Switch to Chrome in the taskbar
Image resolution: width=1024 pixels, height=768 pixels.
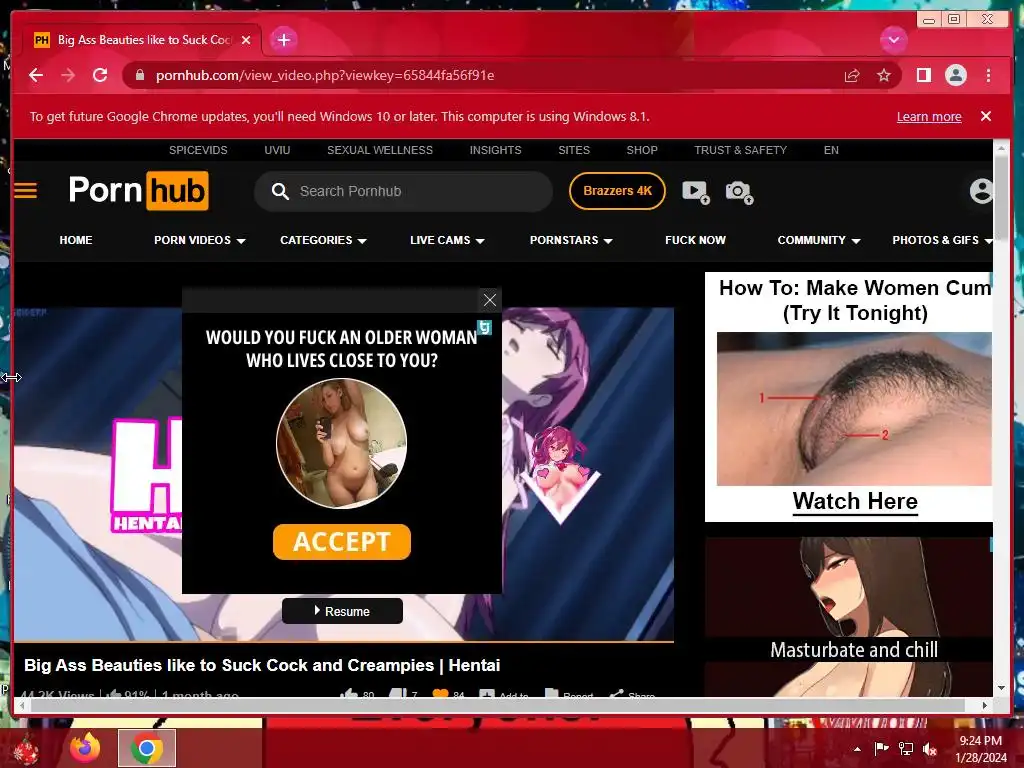tap(146, 748)
